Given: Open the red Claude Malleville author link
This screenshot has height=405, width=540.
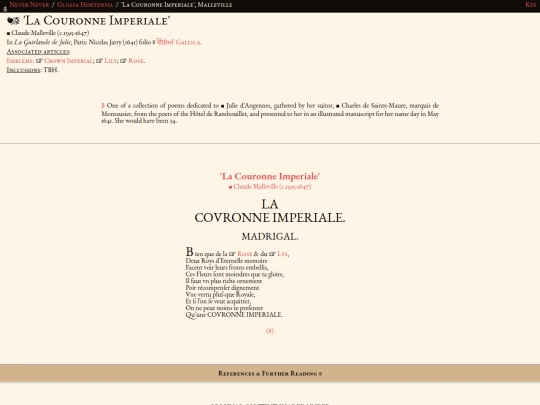Looking at the screenshot, I should (272, 187).
